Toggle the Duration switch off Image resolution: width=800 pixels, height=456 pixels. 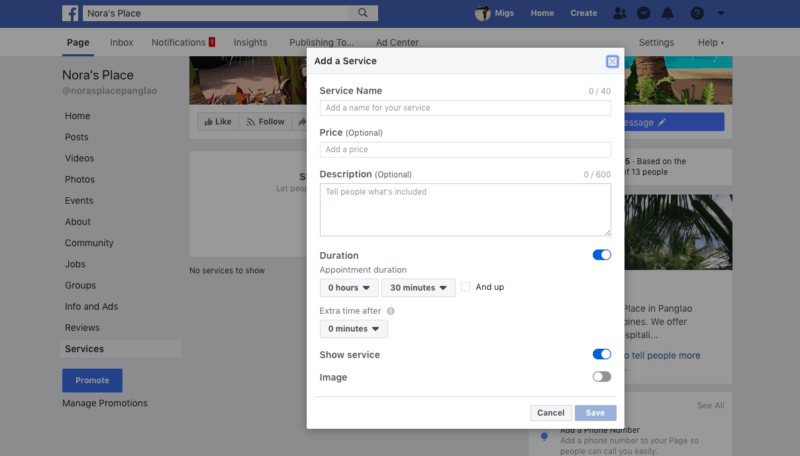coord(602,255)
